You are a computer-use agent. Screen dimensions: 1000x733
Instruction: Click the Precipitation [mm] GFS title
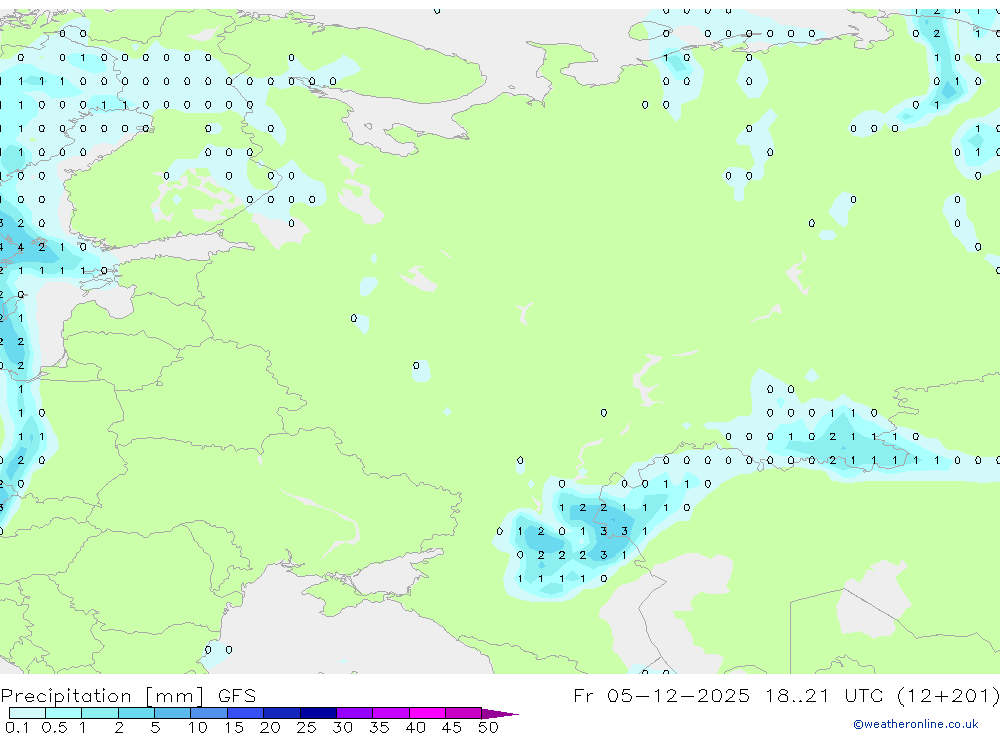click(x=128, y=696)
